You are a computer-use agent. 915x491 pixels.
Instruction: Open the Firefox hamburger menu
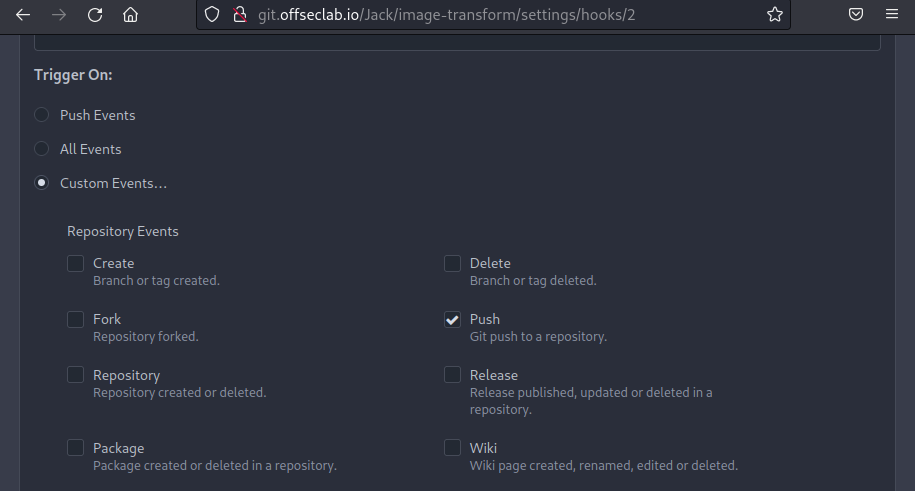click(892, 15)
